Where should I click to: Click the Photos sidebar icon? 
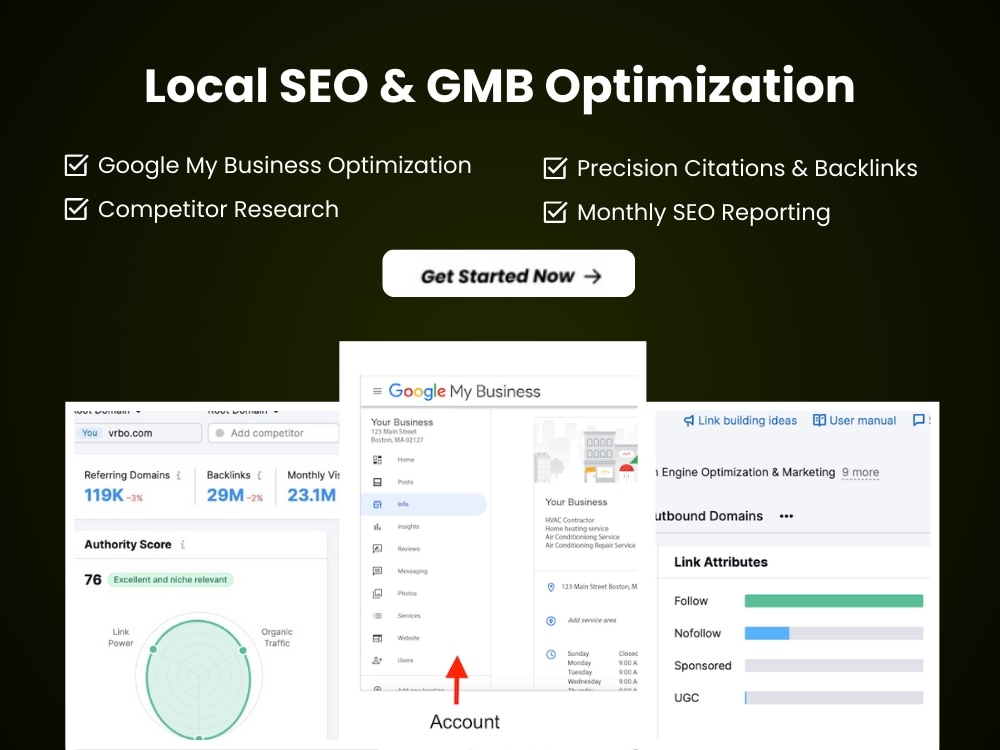pyautogui.click(x=377, y=593)
